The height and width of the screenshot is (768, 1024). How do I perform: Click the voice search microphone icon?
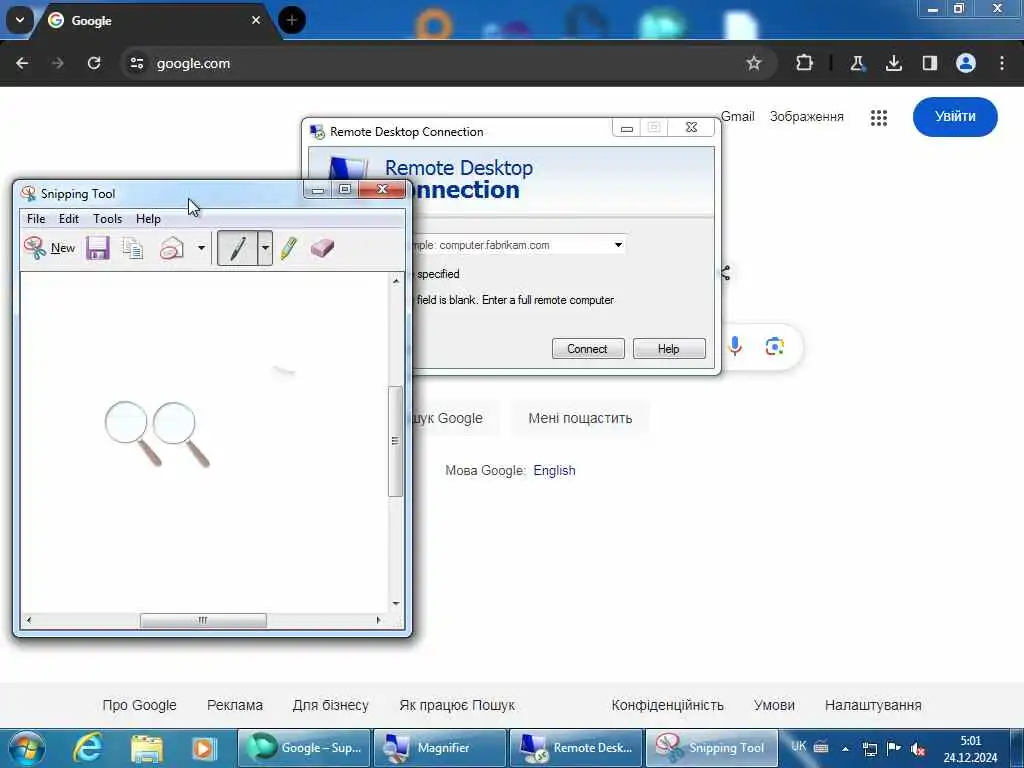[x=735, y=346]
